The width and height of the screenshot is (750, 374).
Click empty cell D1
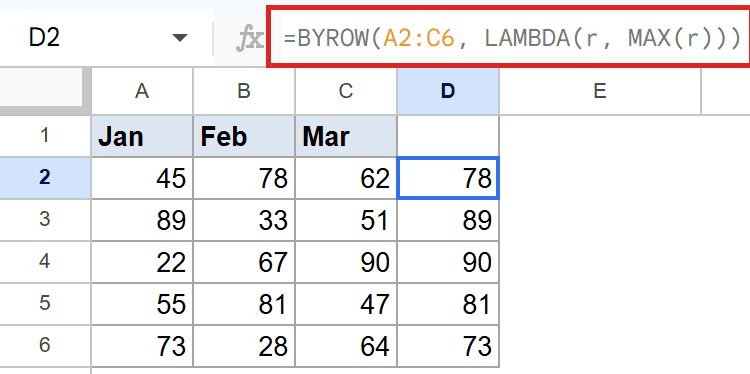pos(448,136)
